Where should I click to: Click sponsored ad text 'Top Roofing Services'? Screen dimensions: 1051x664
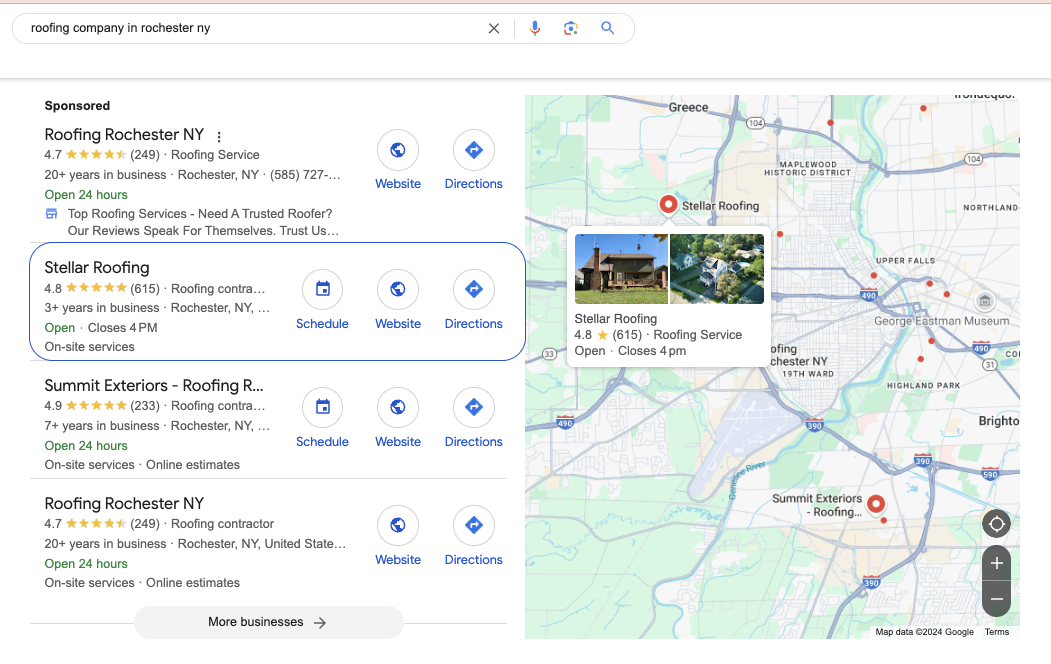point(127,214)
